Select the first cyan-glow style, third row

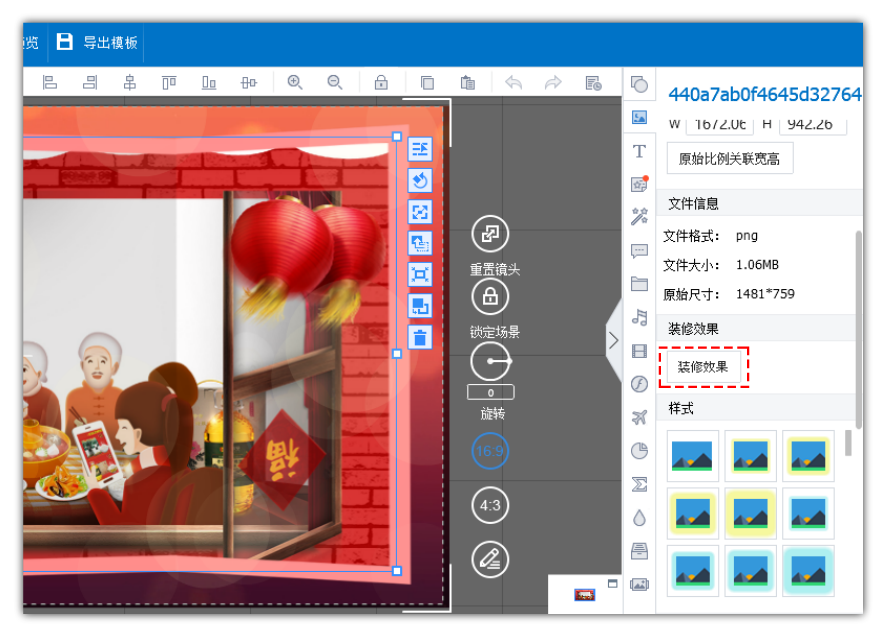pos(692,572)
